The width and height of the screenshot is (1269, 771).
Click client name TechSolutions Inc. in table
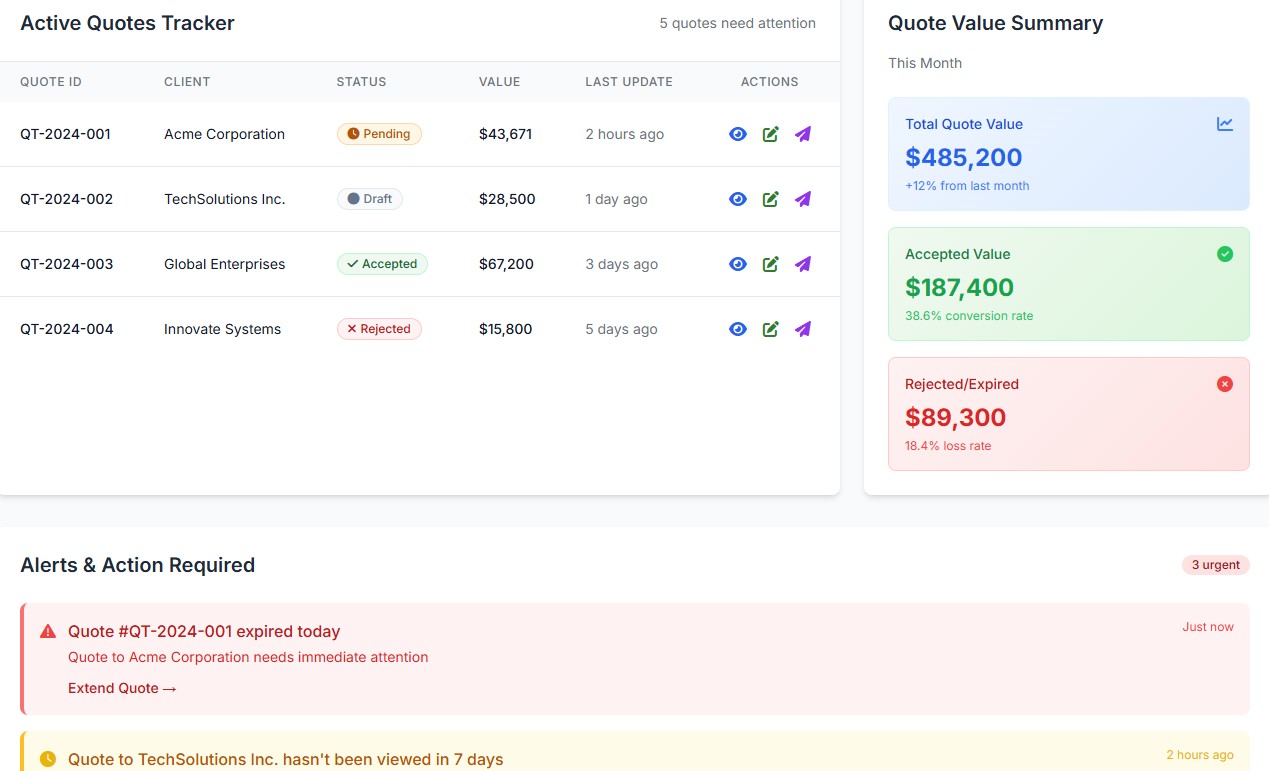pyautogui.click(x=225, y=199)
